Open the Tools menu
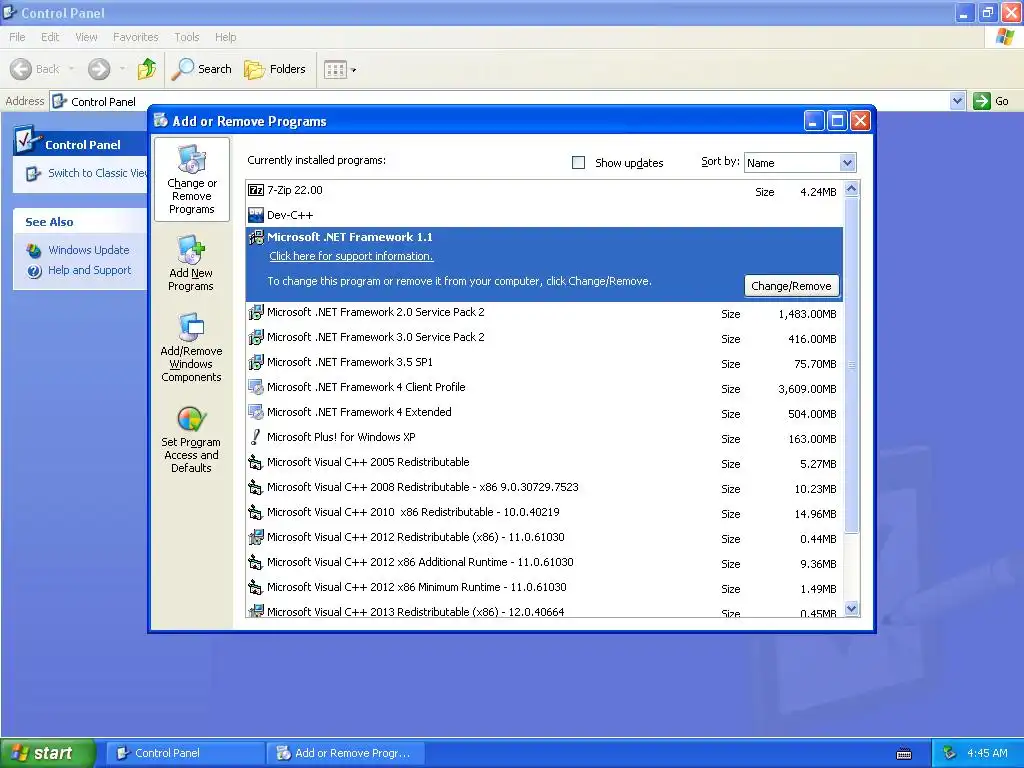Viewport: 1024px width, 768px height. click(187, 37)
